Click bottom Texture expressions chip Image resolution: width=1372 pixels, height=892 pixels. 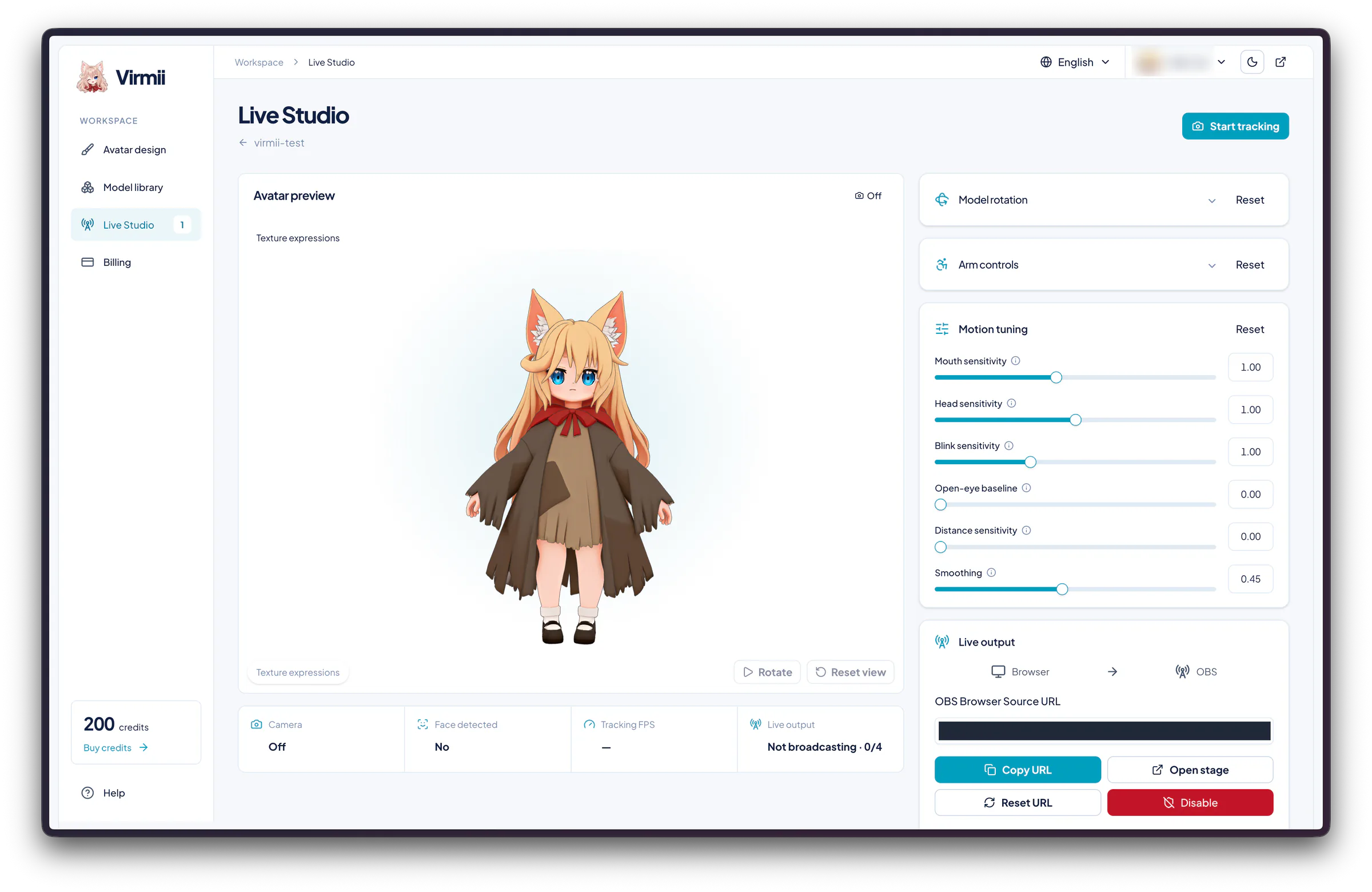[x=297, y=672]
